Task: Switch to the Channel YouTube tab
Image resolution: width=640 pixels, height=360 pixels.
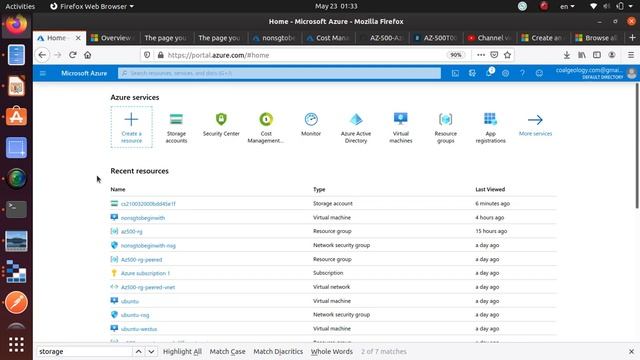Action: tap(490, 38)
